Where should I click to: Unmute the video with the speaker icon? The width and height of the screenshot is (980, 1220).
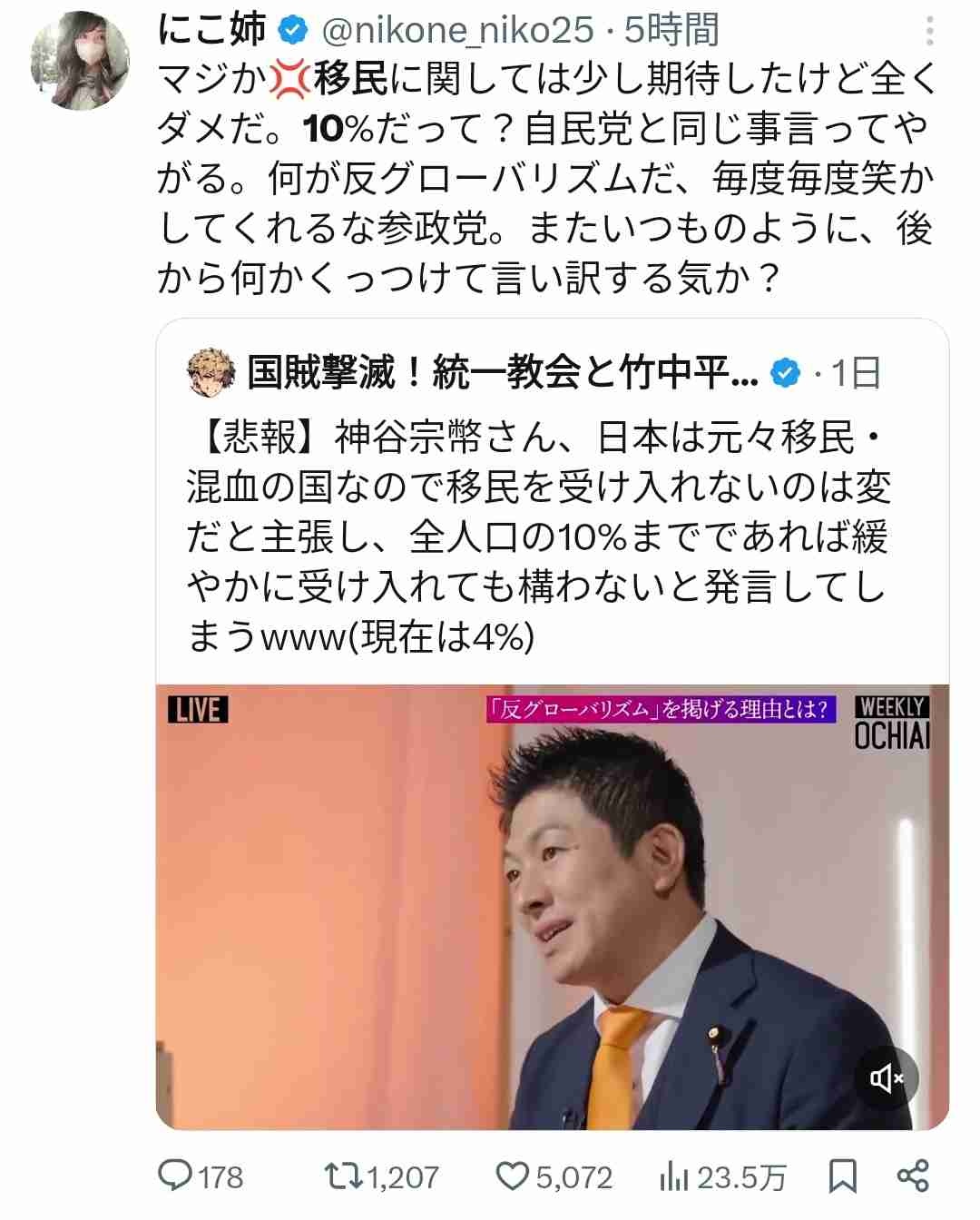click(x=887, y=1077)
